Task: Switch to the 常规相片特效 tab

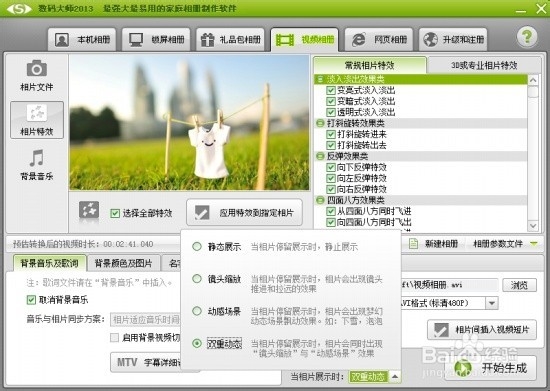Action: tap(370, 65)
